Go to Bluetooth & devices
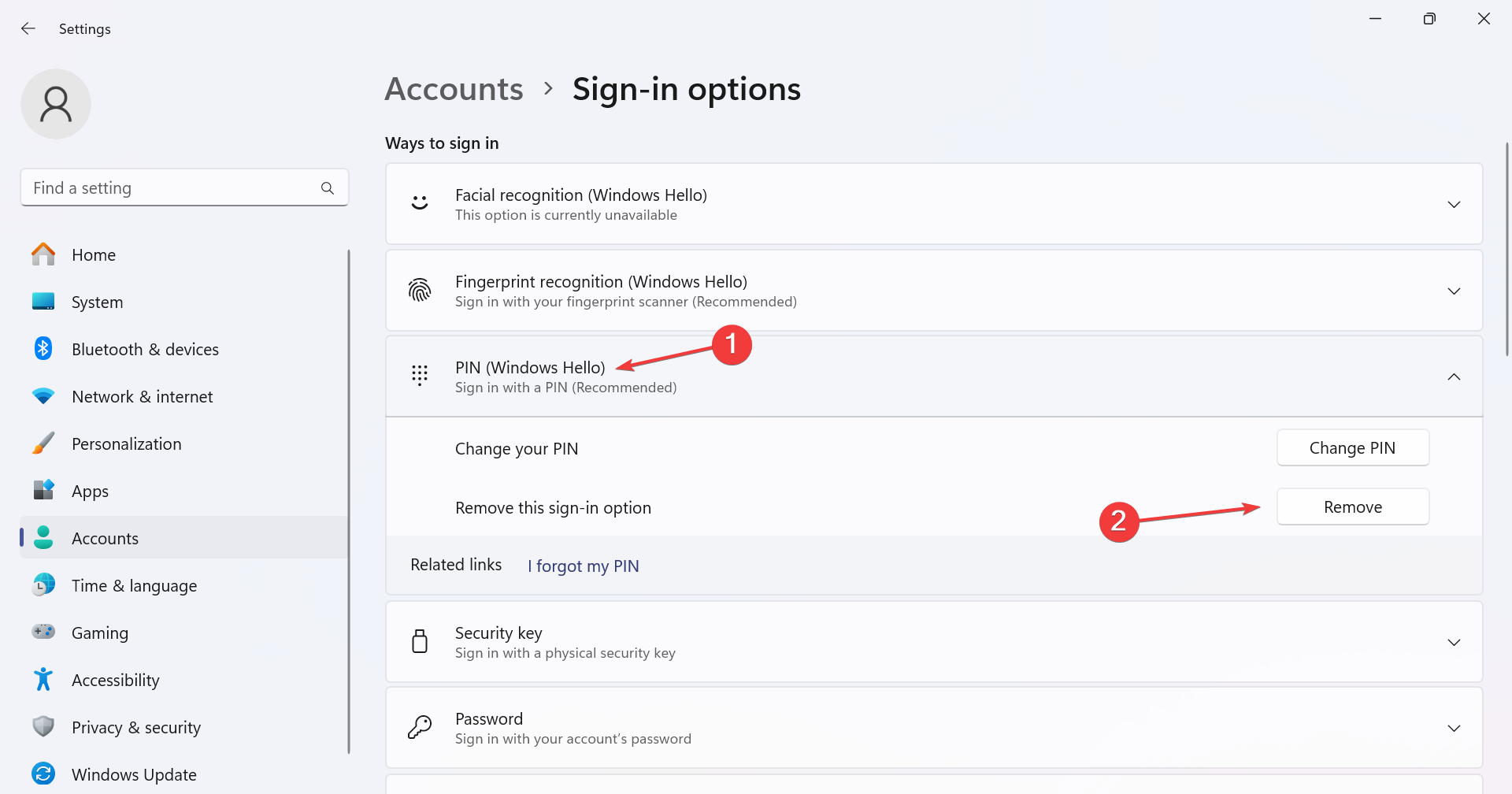This screenshot has height=794, width=1512. [184, 349]
